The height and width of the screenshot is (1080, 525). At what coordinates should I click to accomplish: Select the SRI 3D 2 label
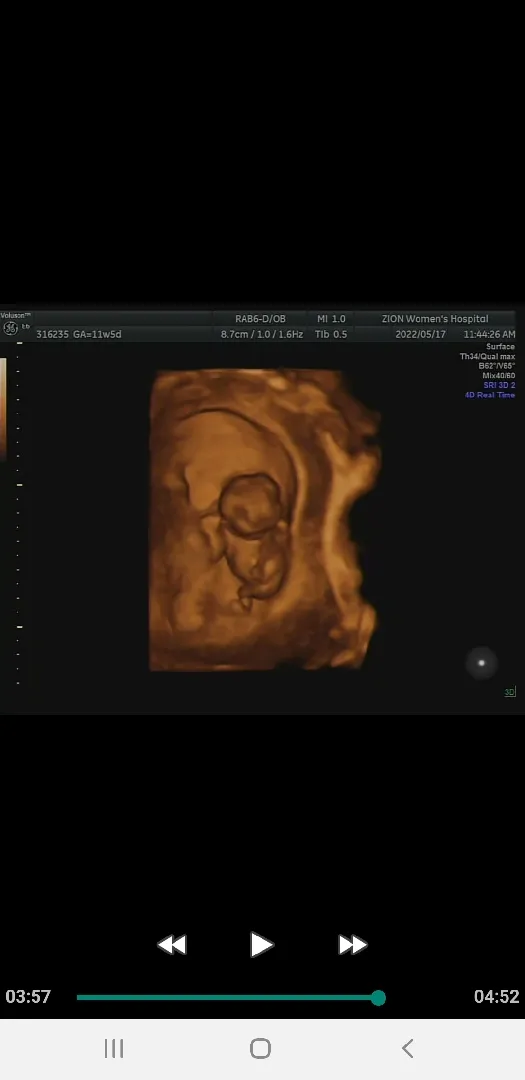pos(499,386)
